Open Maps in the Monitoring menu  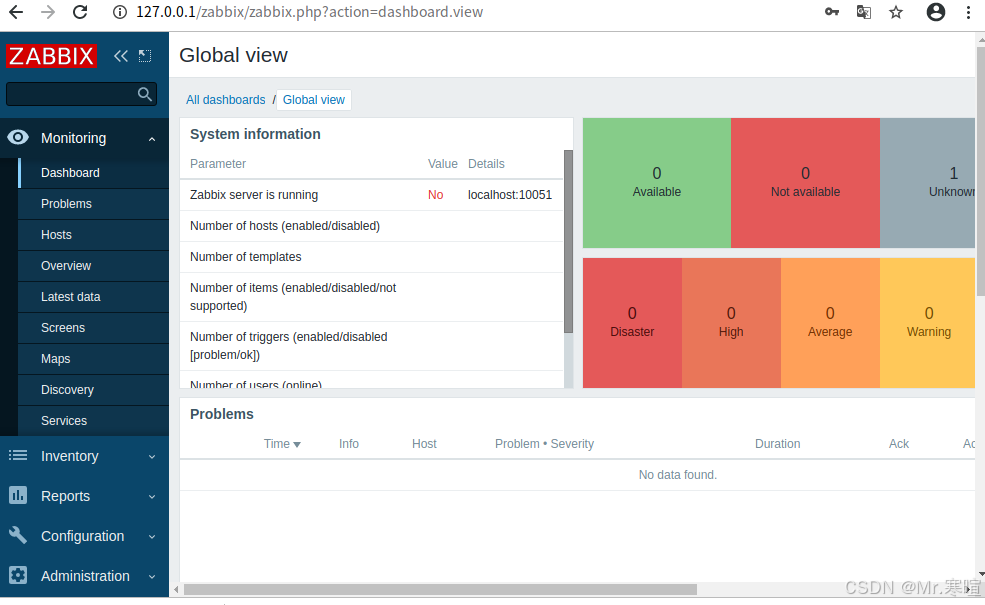tap(94, 359)
